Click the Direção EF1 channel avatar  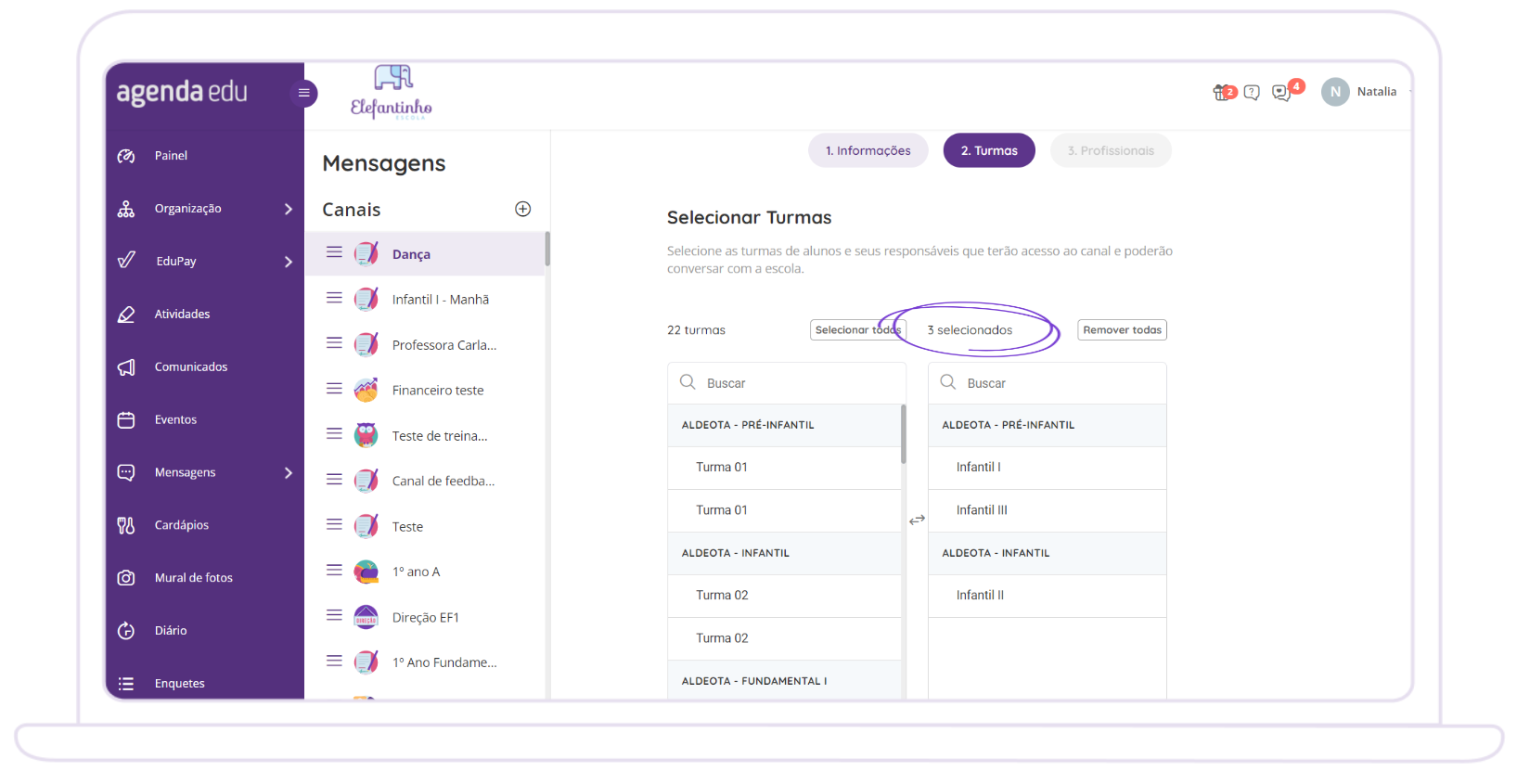pos(366,617)
